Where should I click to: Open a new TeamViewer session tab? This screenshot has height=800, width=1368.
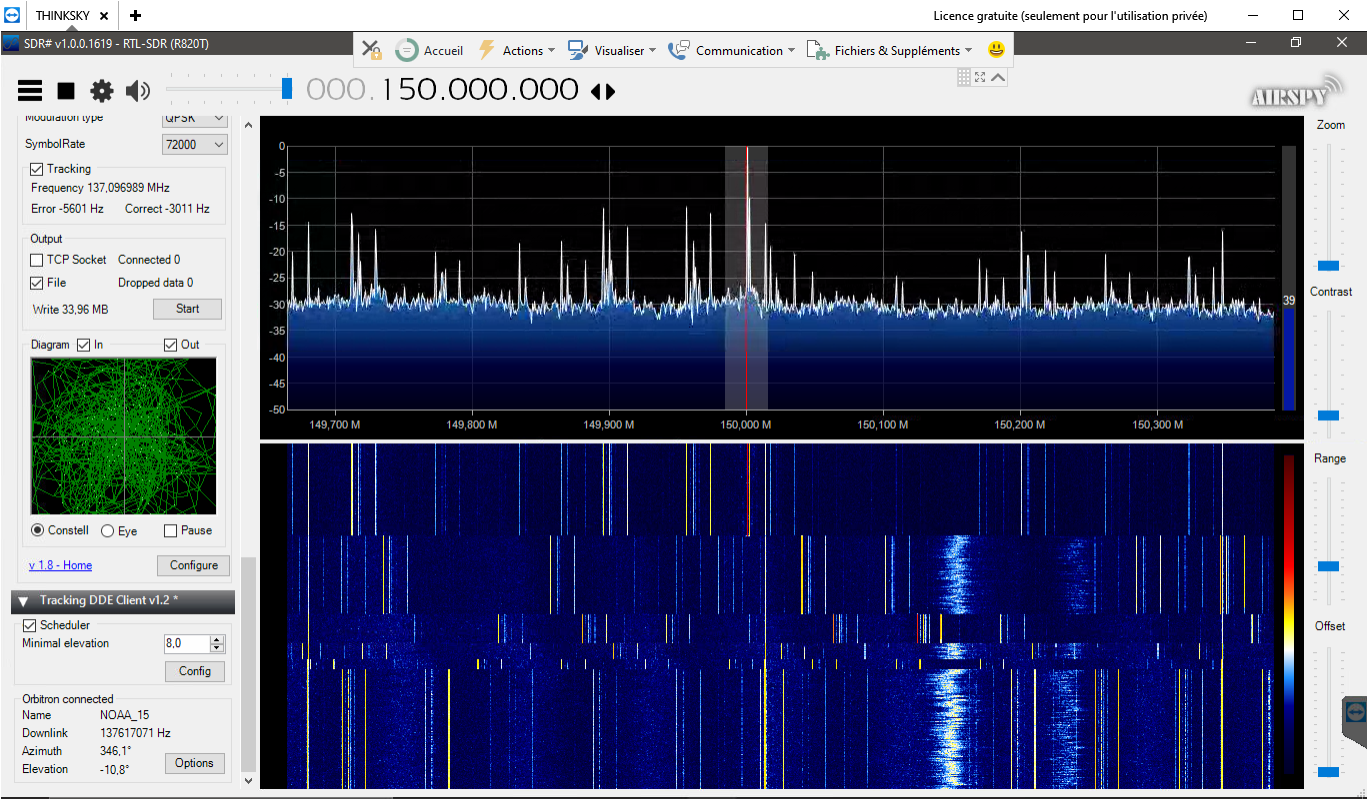pyautogui.click(x=135, y=16)
